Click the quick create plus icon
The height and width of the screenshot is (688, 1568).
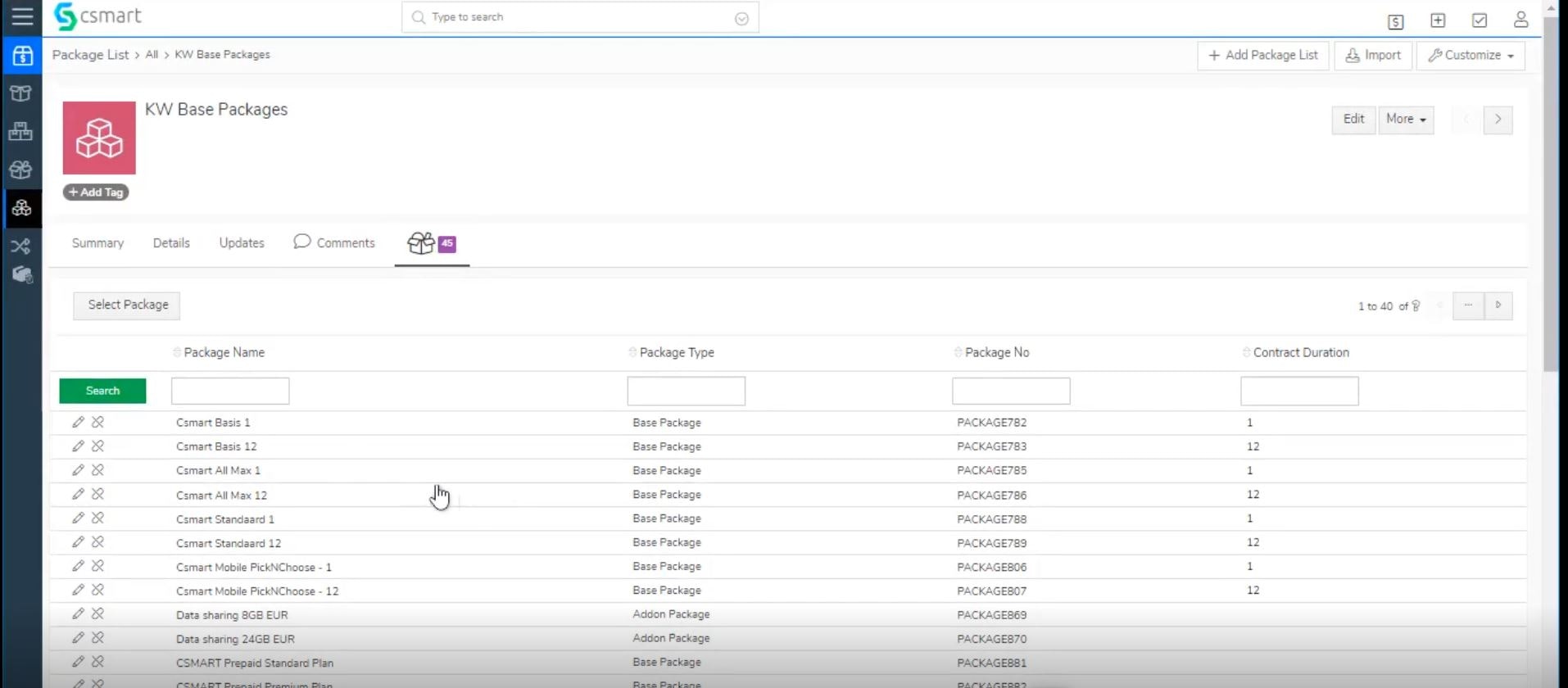tap(1438, 20)
